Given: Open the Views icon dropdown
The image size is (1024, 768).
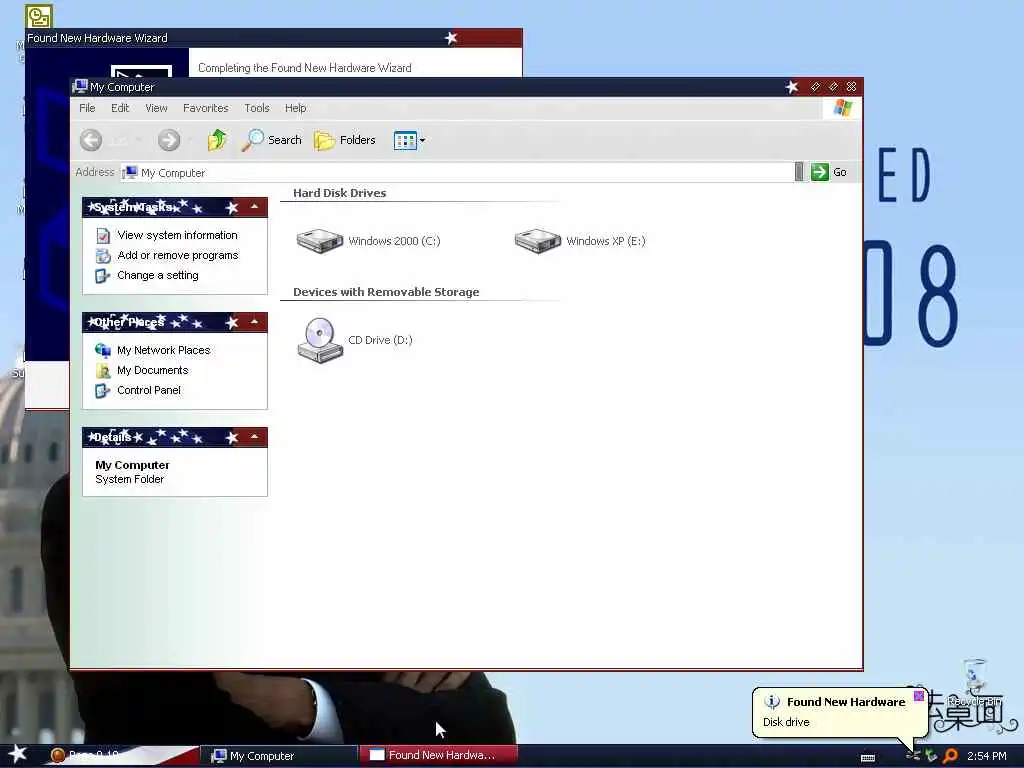Looking at the screenshot, I should (x=409, y=140).
